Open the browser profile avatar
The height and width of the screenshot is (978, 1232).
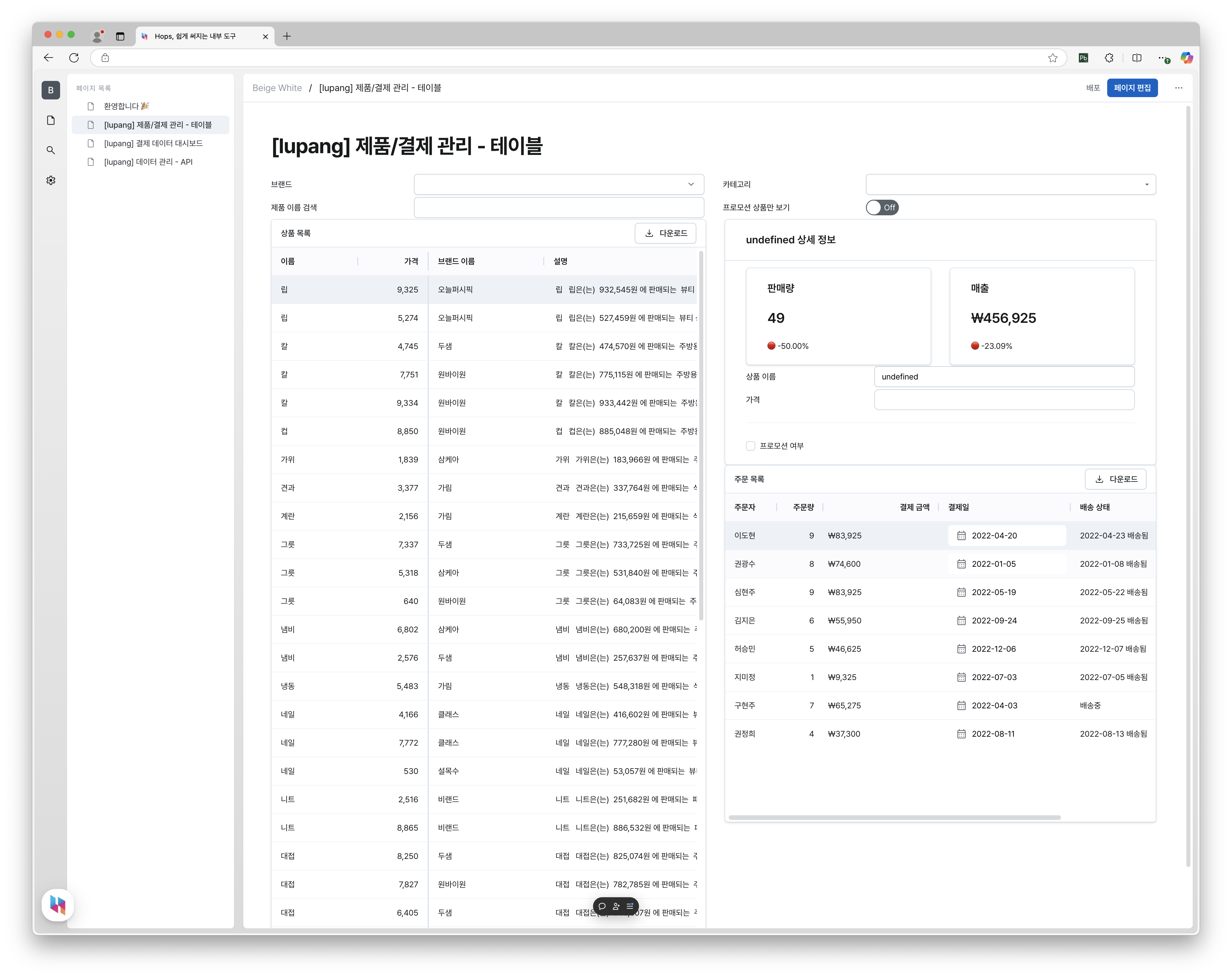point(98,36)
